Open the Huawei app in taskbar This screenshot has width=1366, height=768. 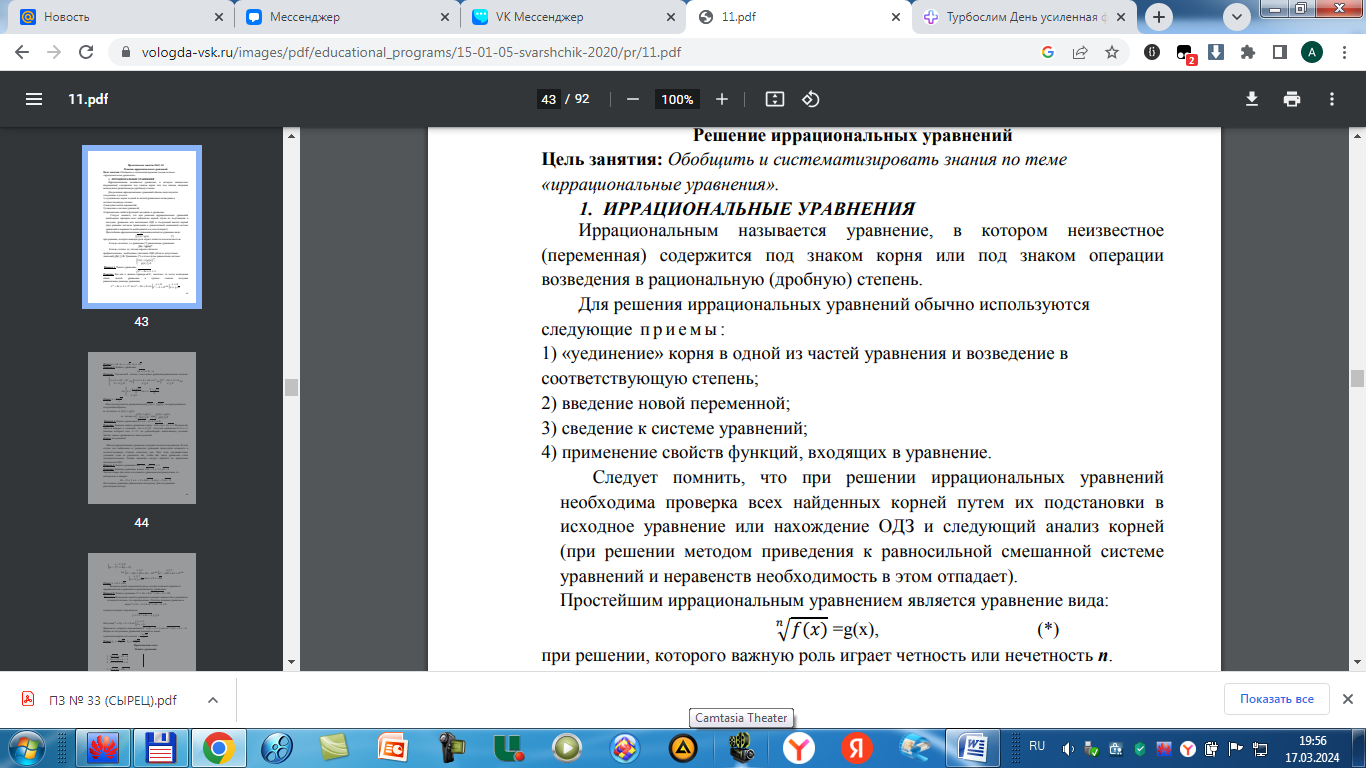tap(101, 747)
